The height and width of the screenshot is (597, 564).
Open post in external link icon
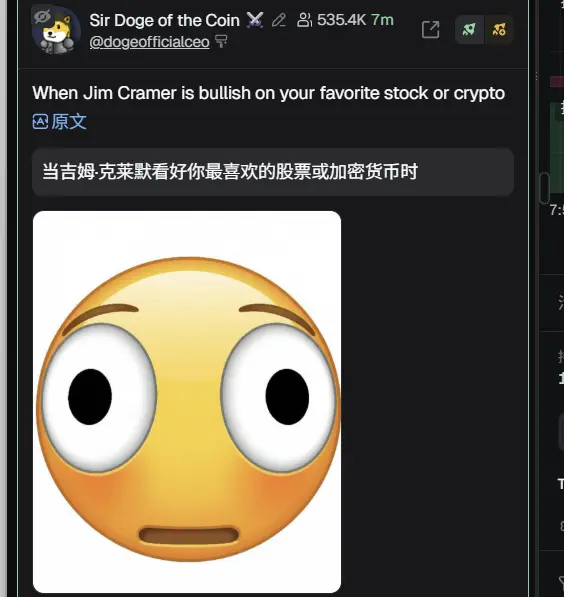[x=430, y=30]
